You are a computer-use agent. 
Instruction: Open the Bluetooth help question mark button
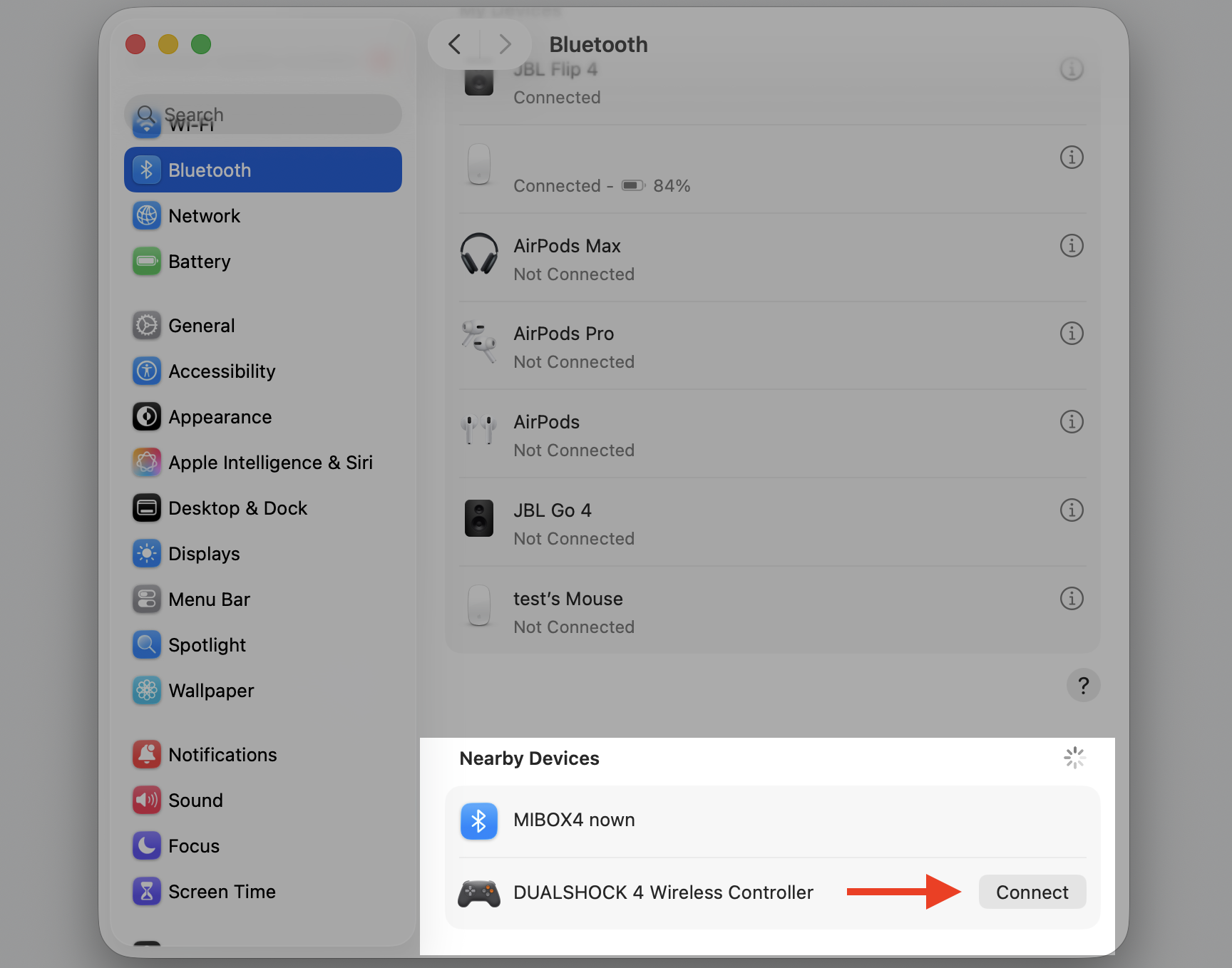click(1083, 685)
